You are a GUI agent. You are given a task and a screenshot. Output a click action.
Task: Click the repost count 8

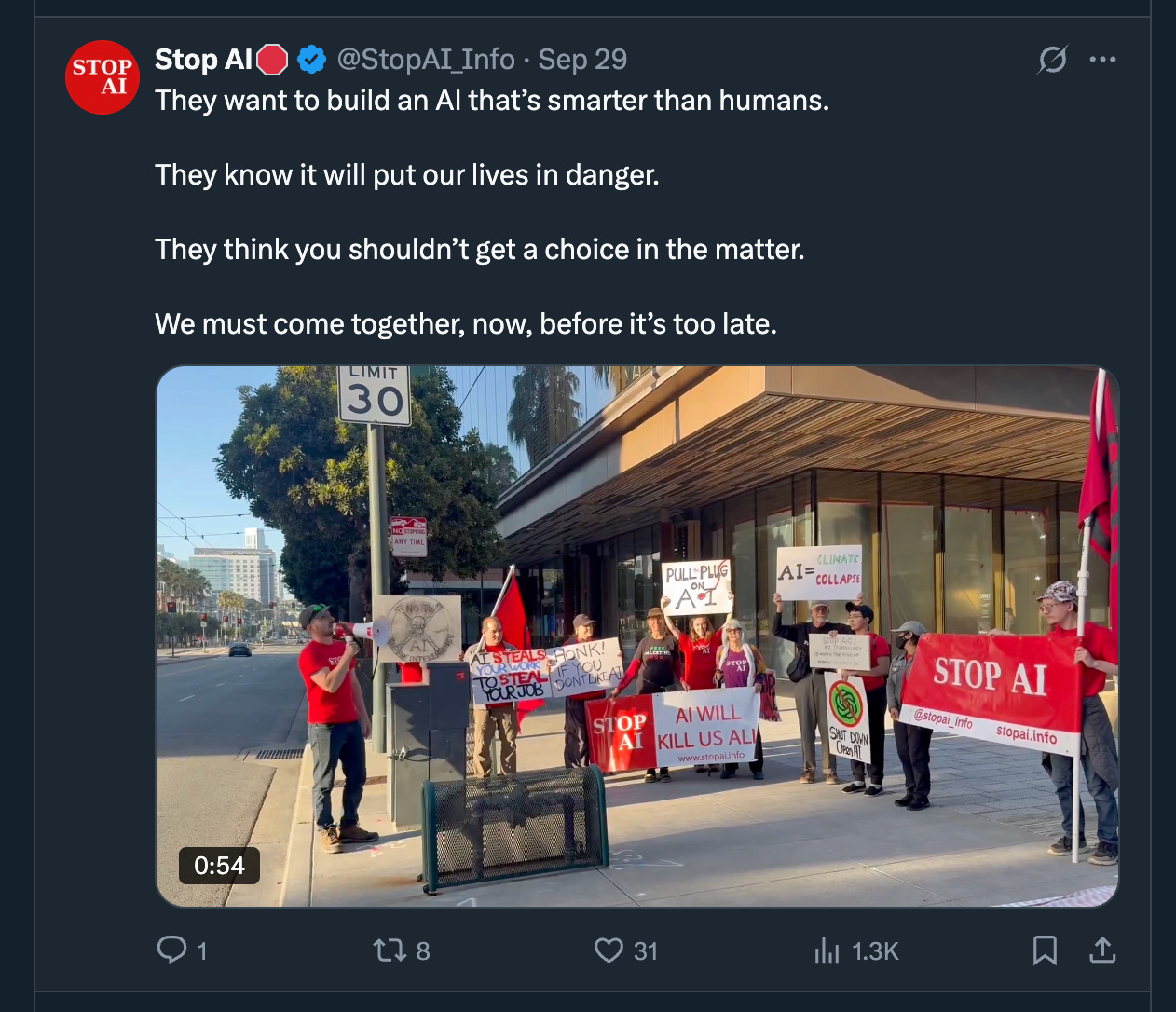[x=423, y=951]
